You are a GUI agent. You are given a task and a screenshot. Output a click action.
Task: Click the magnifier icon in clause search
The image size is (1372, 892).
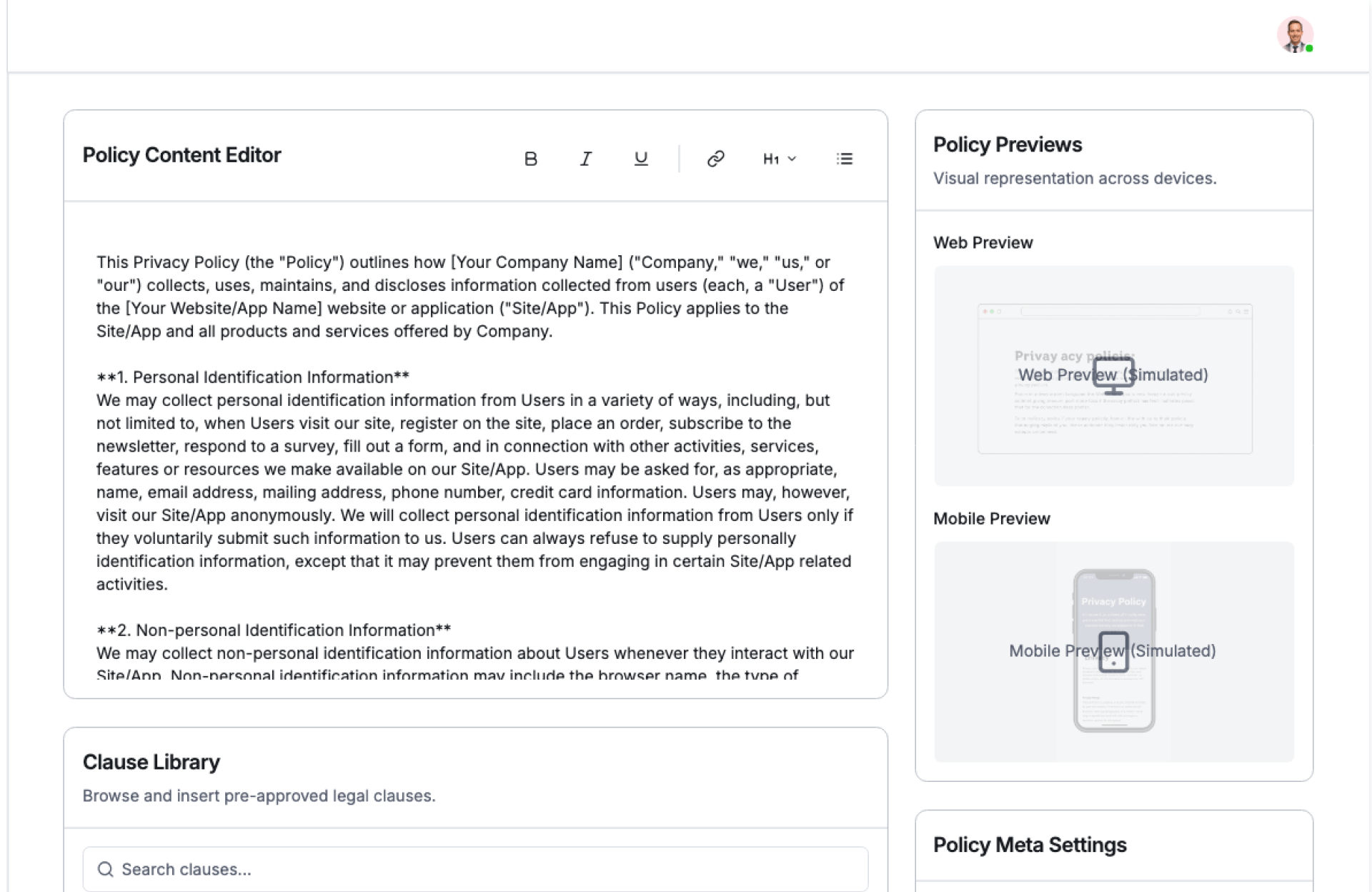106,869
